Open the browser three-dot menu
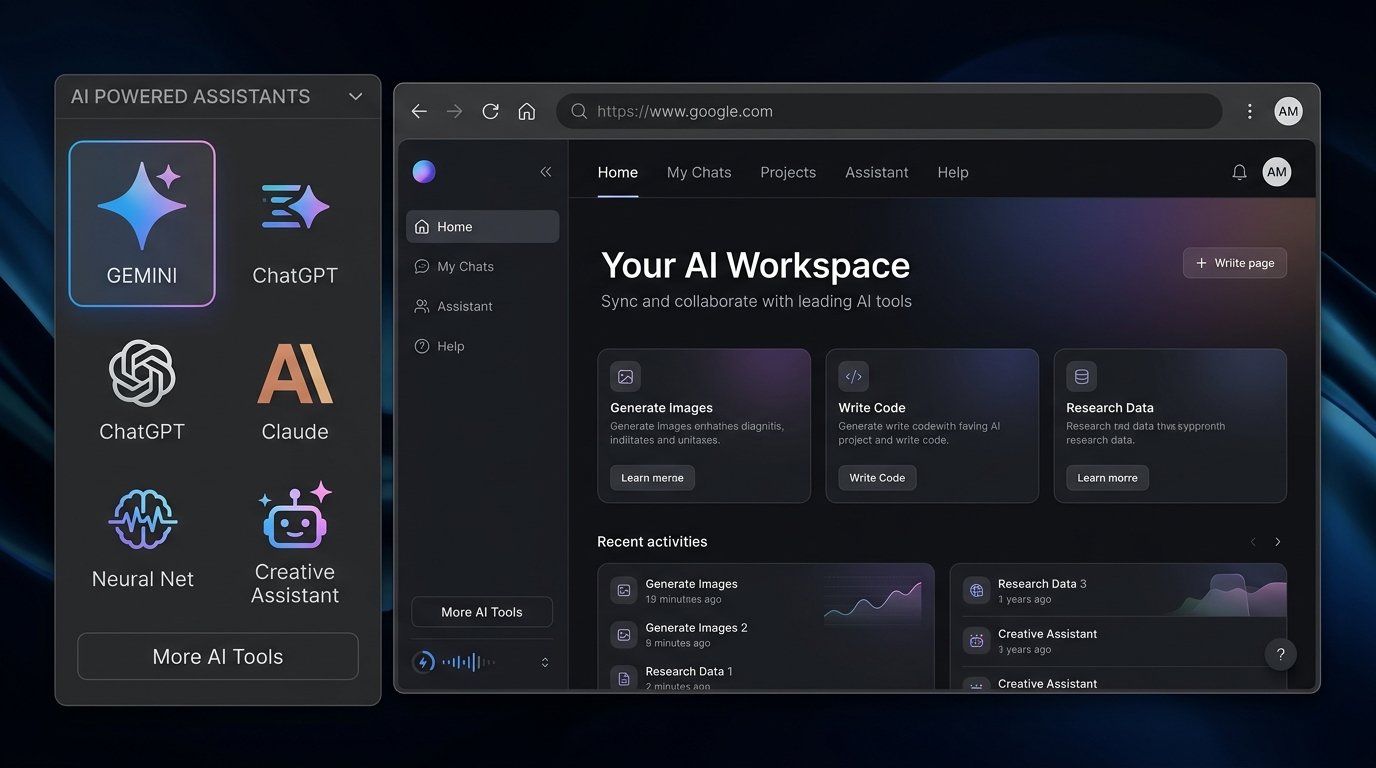 tap(1249, 111)
